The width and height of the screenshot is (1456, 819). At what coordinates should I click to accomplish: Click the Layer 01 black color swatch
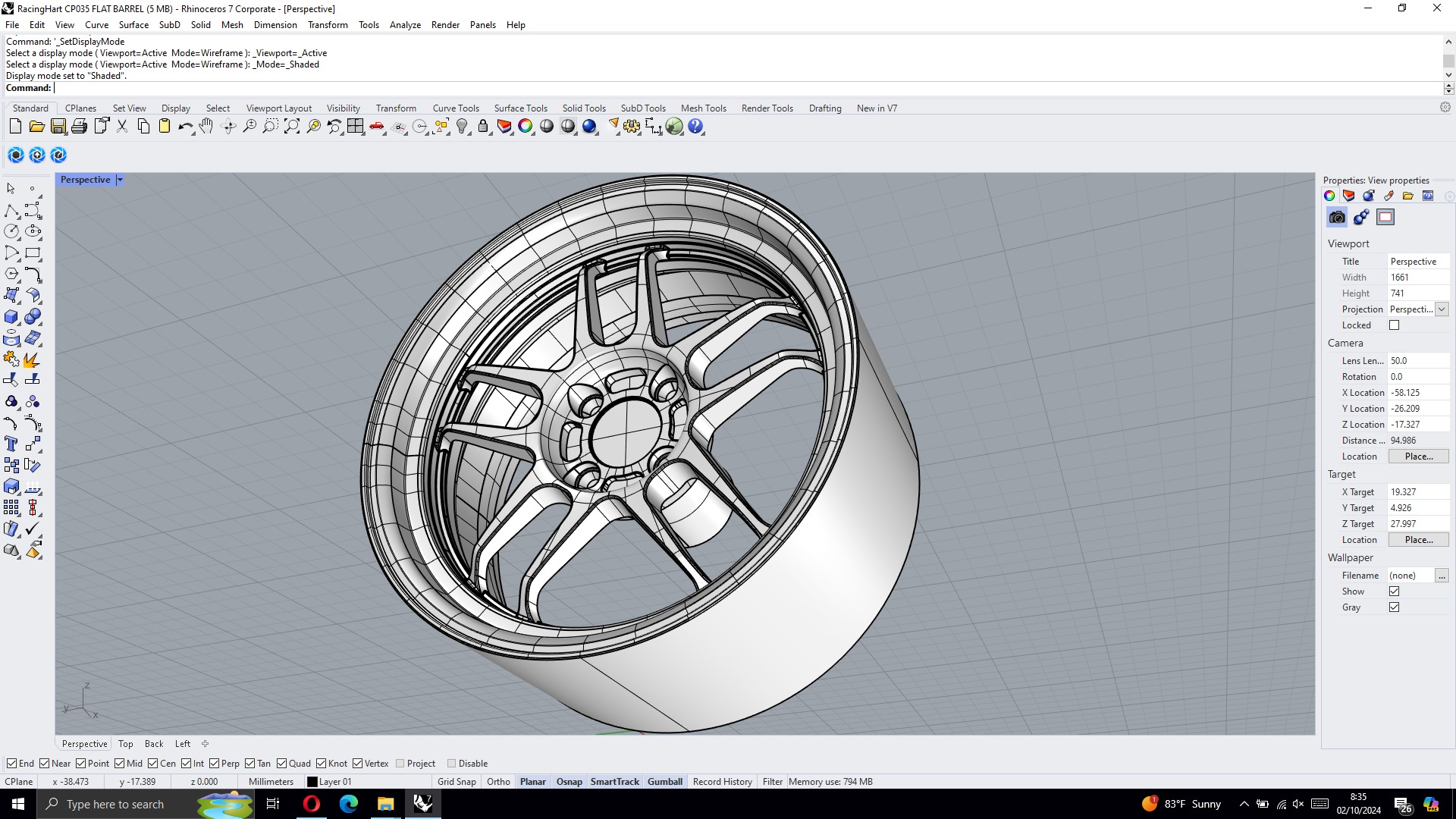(312, 782)
